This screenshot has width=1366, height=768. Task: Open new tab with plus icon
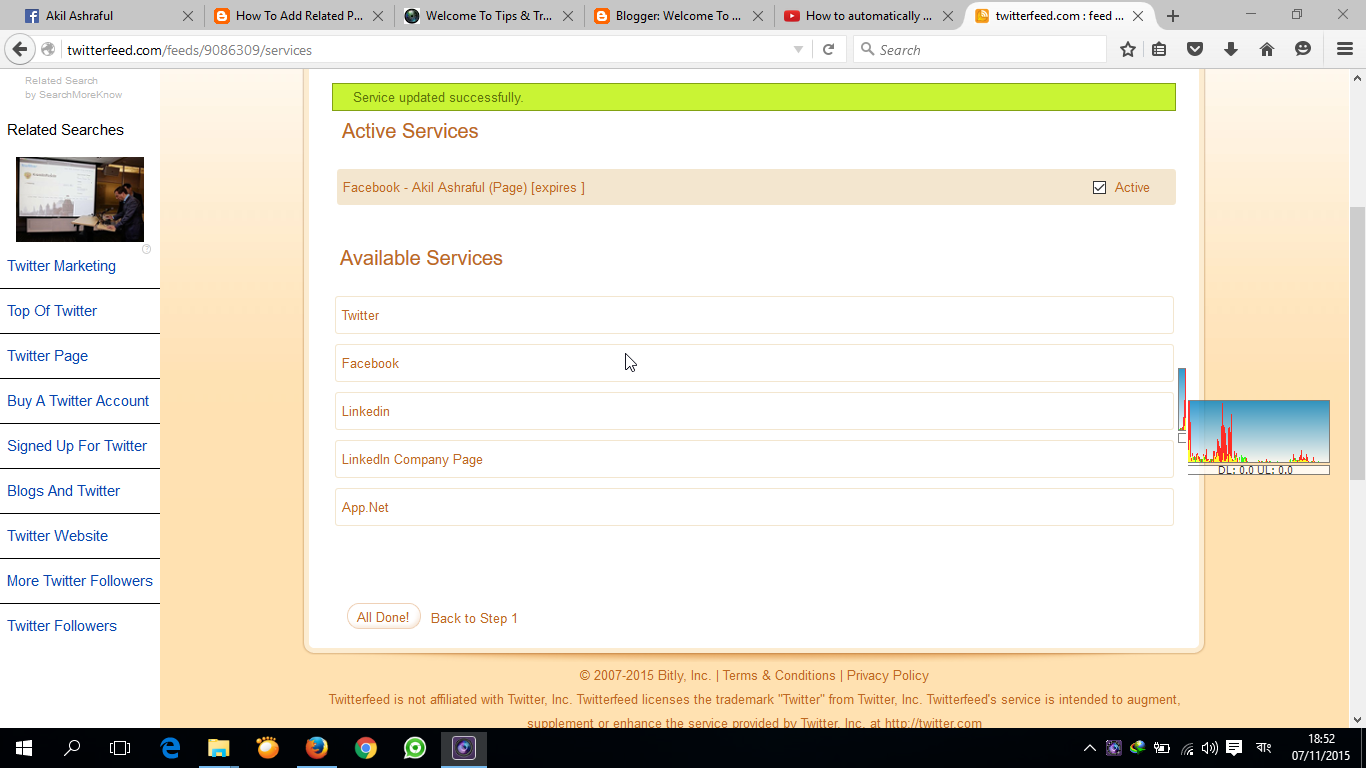[1173, 16]
